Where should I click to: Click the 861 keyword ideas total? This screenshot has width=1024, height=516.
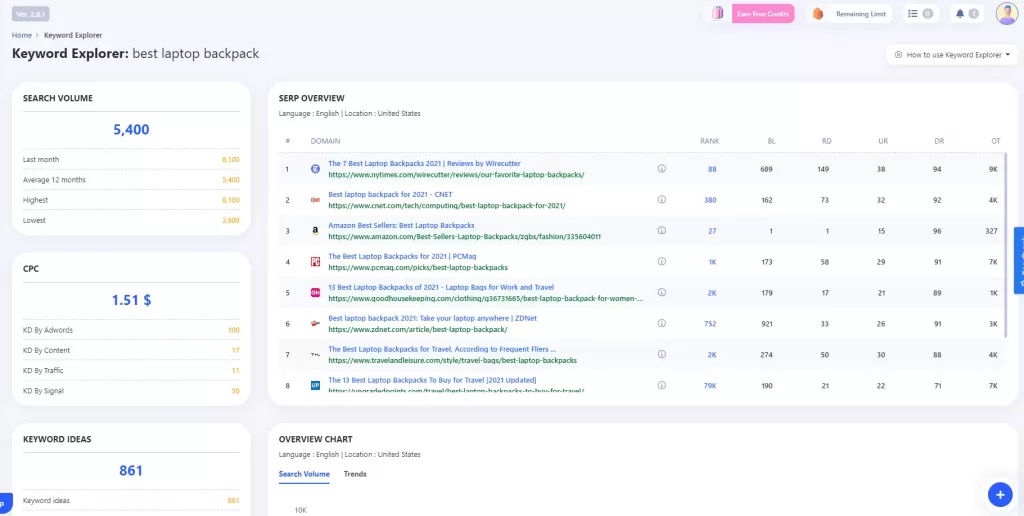coord(131,470)
